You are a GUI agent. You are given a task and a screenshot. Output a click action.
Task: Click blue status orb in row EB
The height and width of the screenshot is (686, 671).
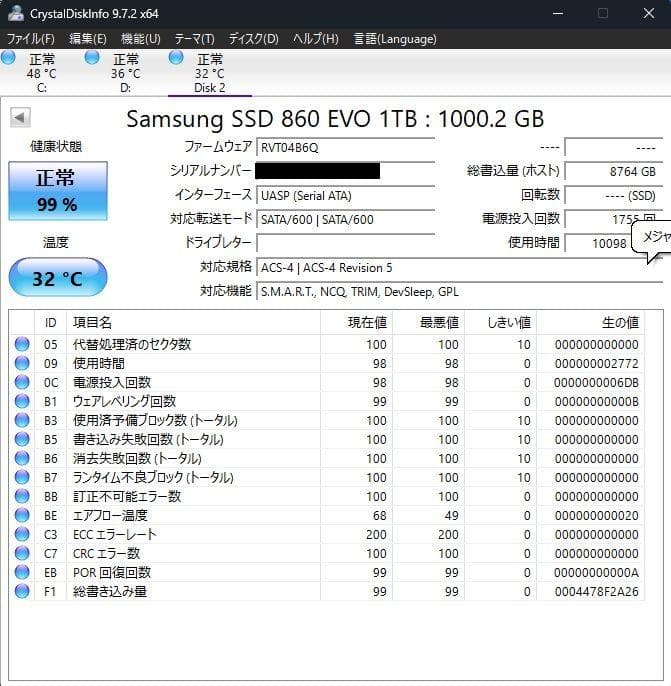click(x=22, y=573)
